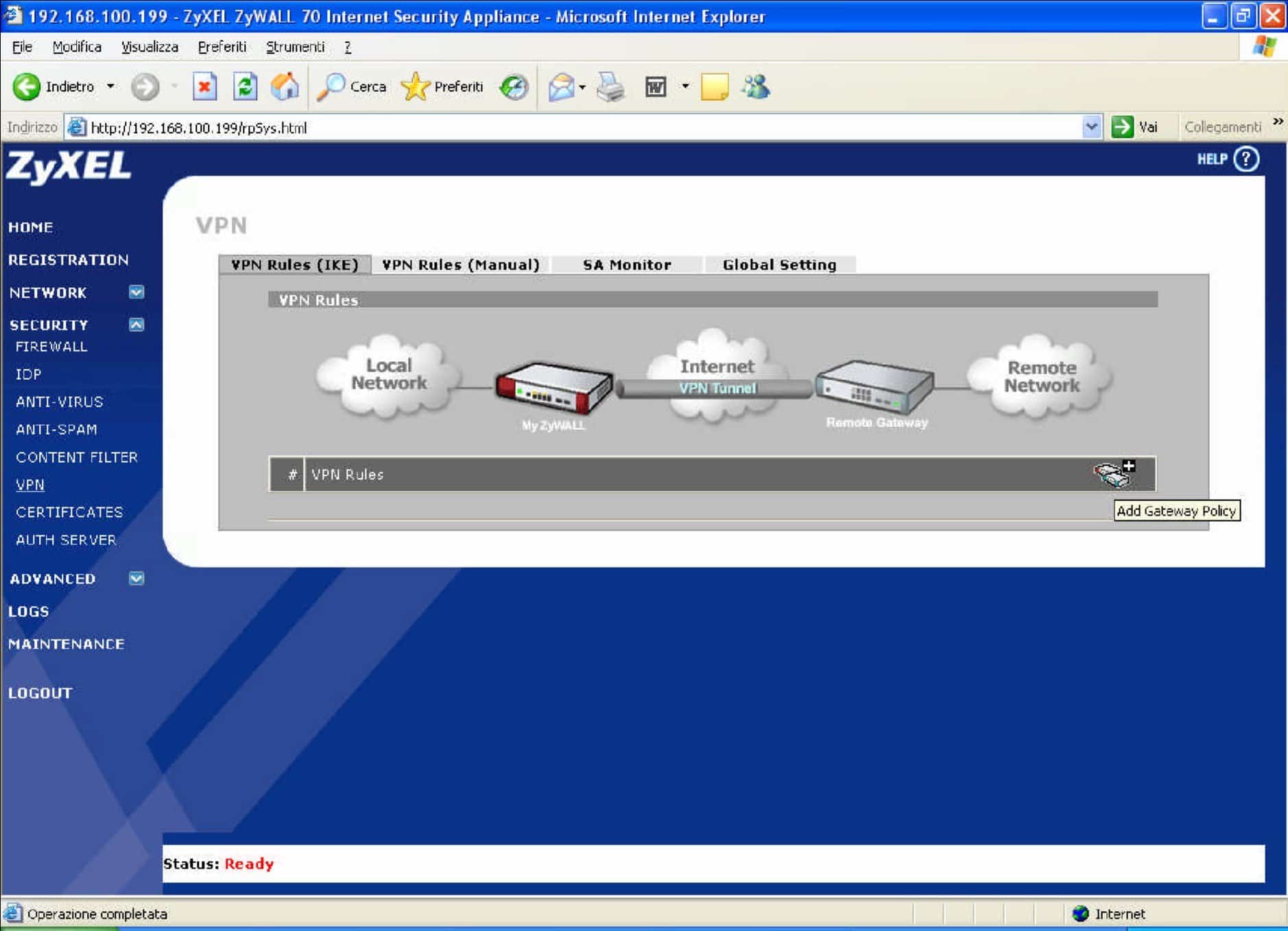Image resolution: width=1288 pixels, height=931 pixels.
Task: Expand the Collegamenti chevron
Action: click(1278, 122)
